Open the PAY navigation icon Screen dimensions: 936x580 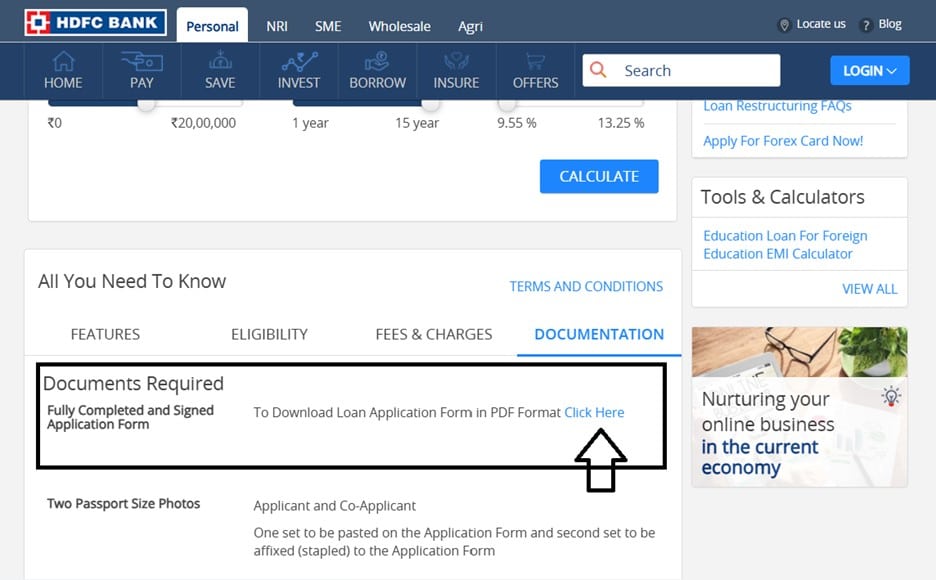coord(141,62)
